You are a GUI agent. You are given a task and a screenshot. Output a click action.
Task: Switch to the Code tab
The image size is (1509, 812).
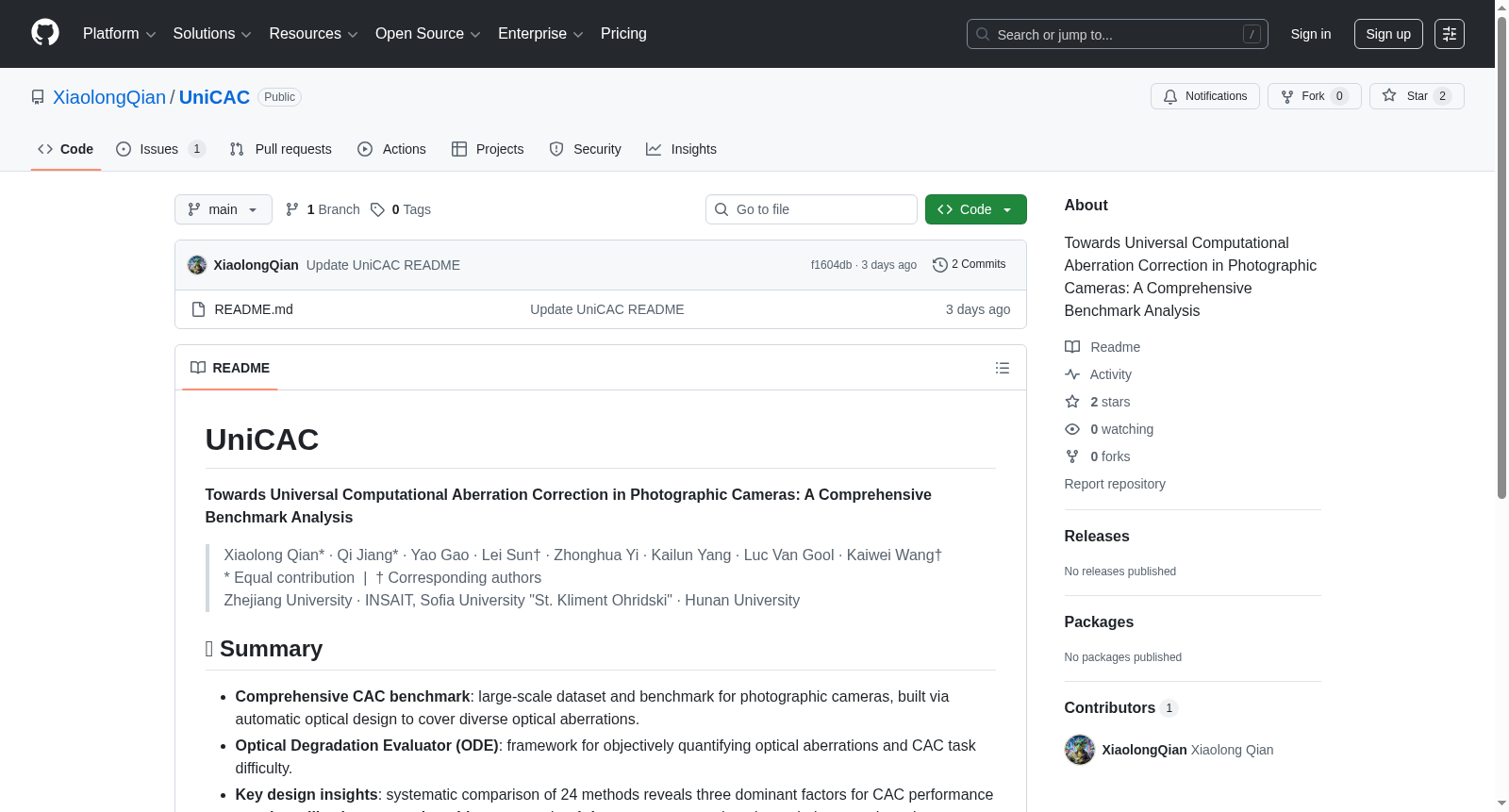click(x=66, y=149)
